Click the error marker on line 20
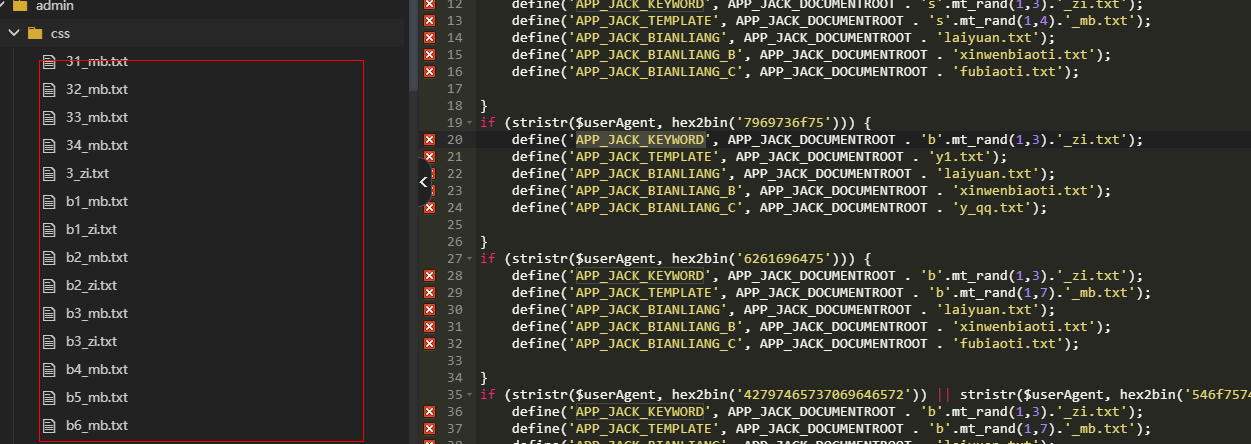The width and height of the screenshot is (1251, 444). click(429, 140)
